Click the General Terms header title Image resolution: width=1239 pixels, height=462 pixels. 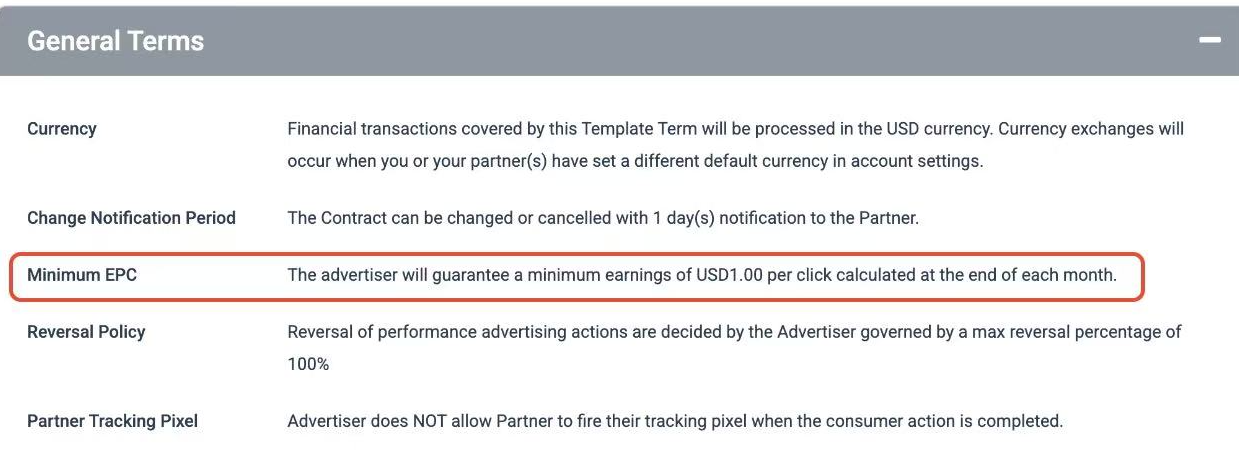pos(115,41)
